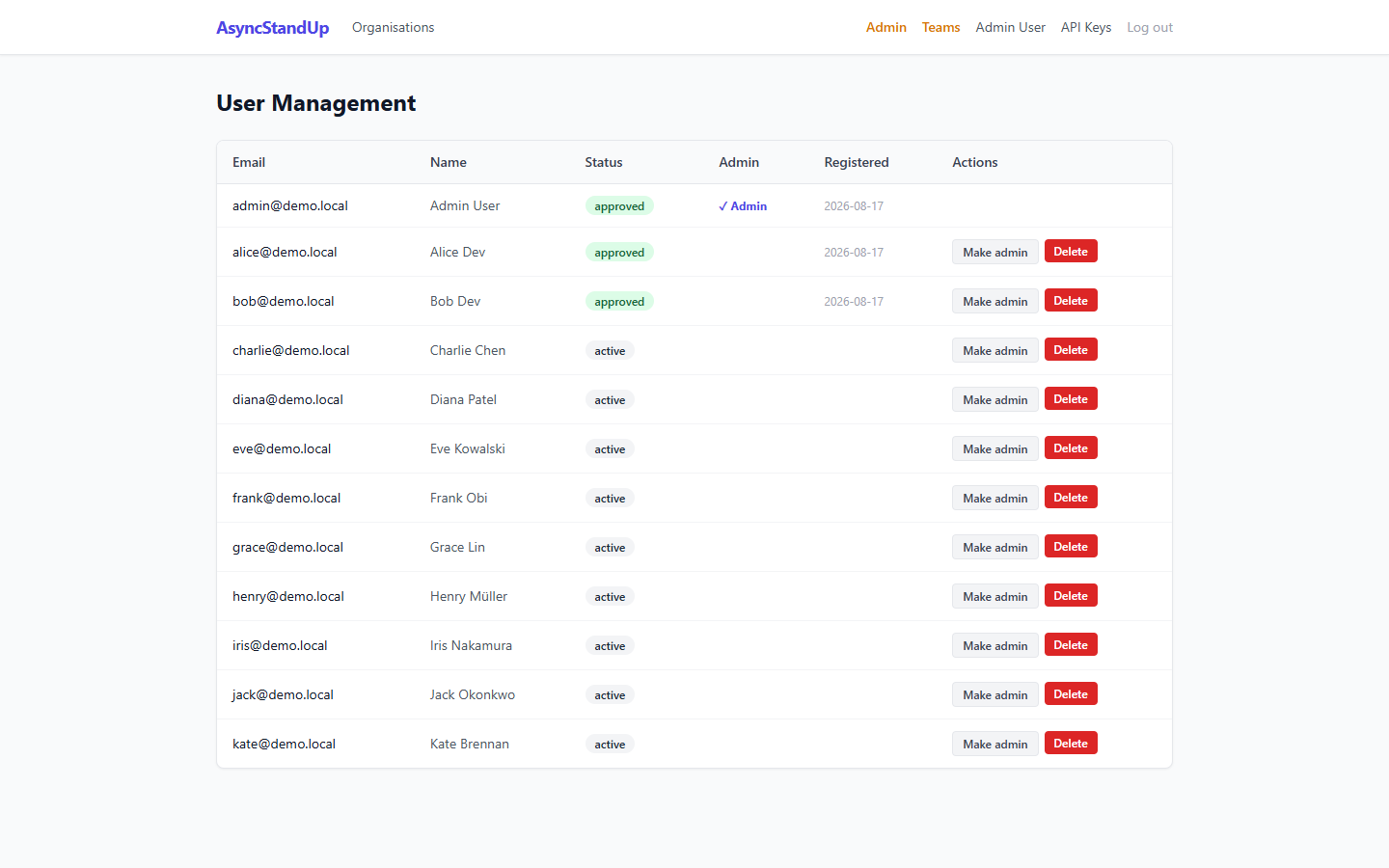Make Iris Nakamura an admin
1389x868 pixels.
point(994,645)
